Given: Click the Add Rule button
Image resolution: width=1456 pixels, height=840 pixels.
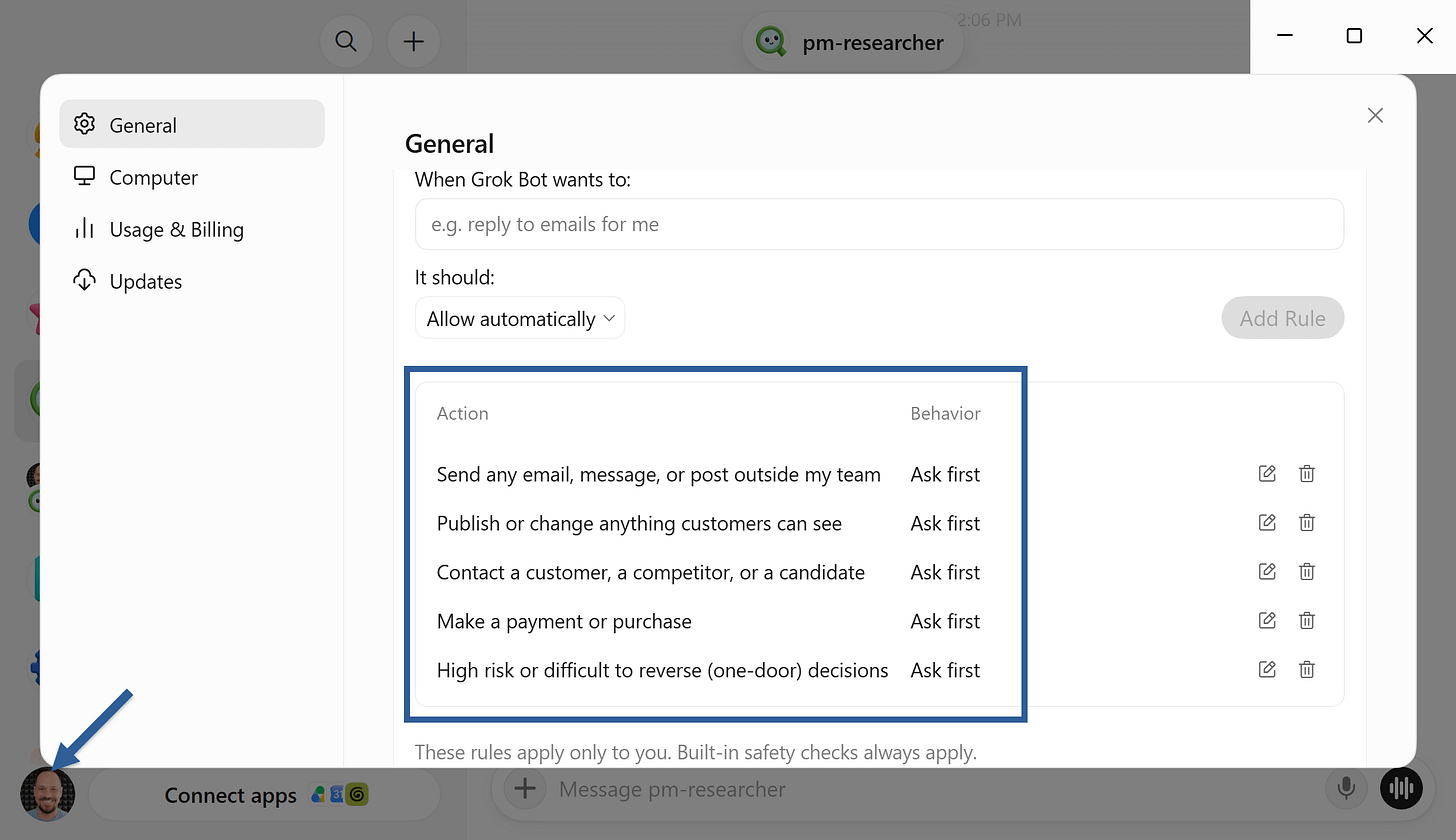Looking at the screenshot, I should (x=1282, y=318).
